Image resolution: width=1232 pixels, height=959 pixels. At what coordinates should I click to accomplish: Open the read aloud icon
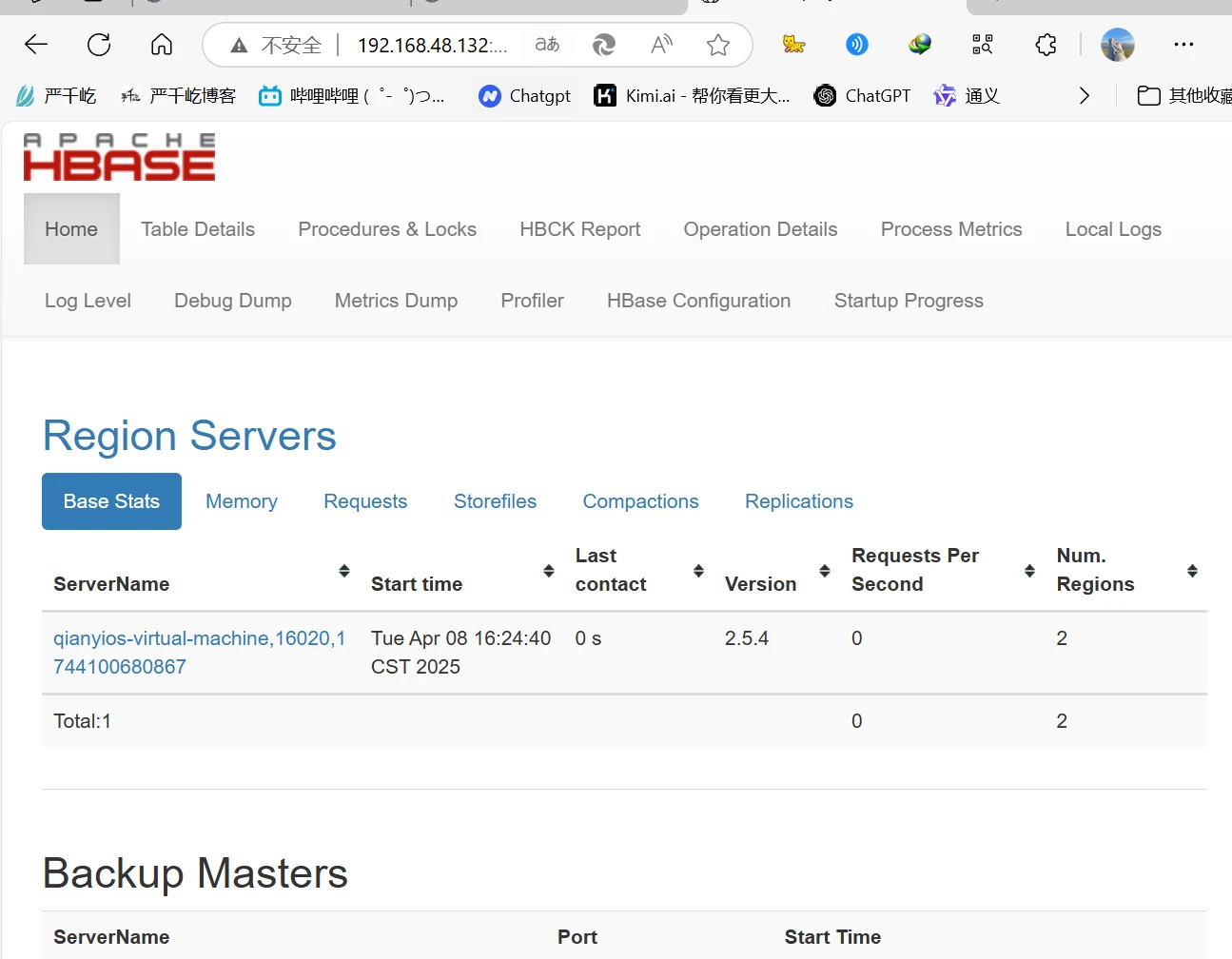661,45
